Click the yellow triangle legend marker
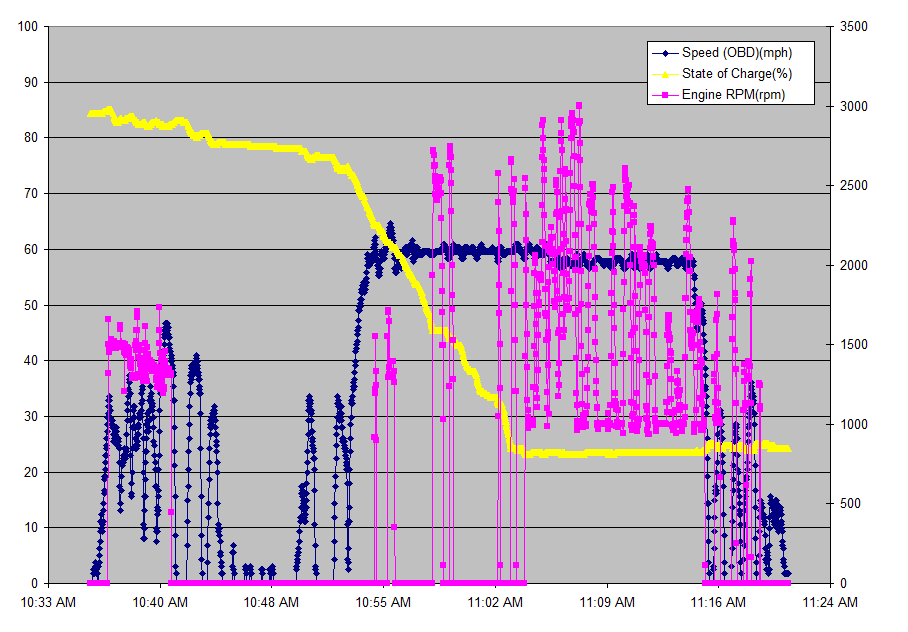The height and width of the screenshot is (632, 908). point(665,74)
